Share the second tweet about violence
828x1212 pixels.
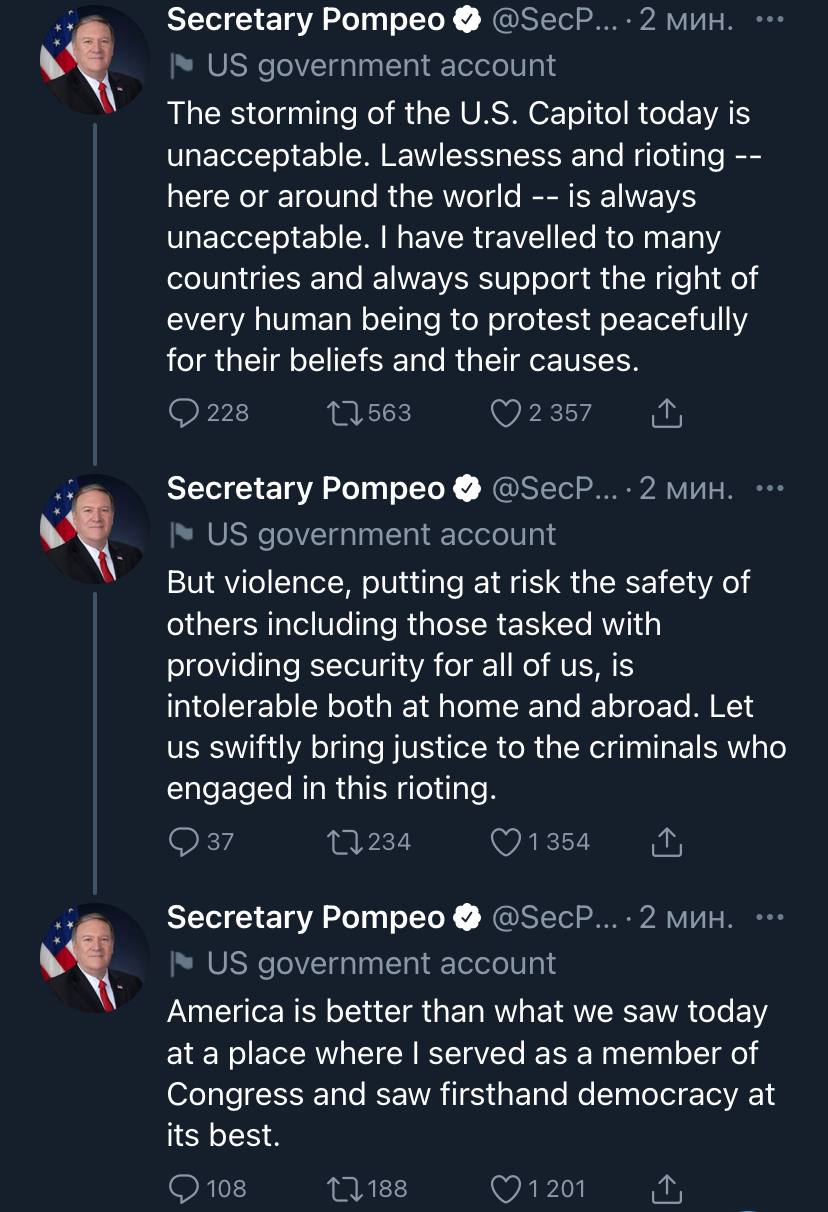click(x=666, y=842)
